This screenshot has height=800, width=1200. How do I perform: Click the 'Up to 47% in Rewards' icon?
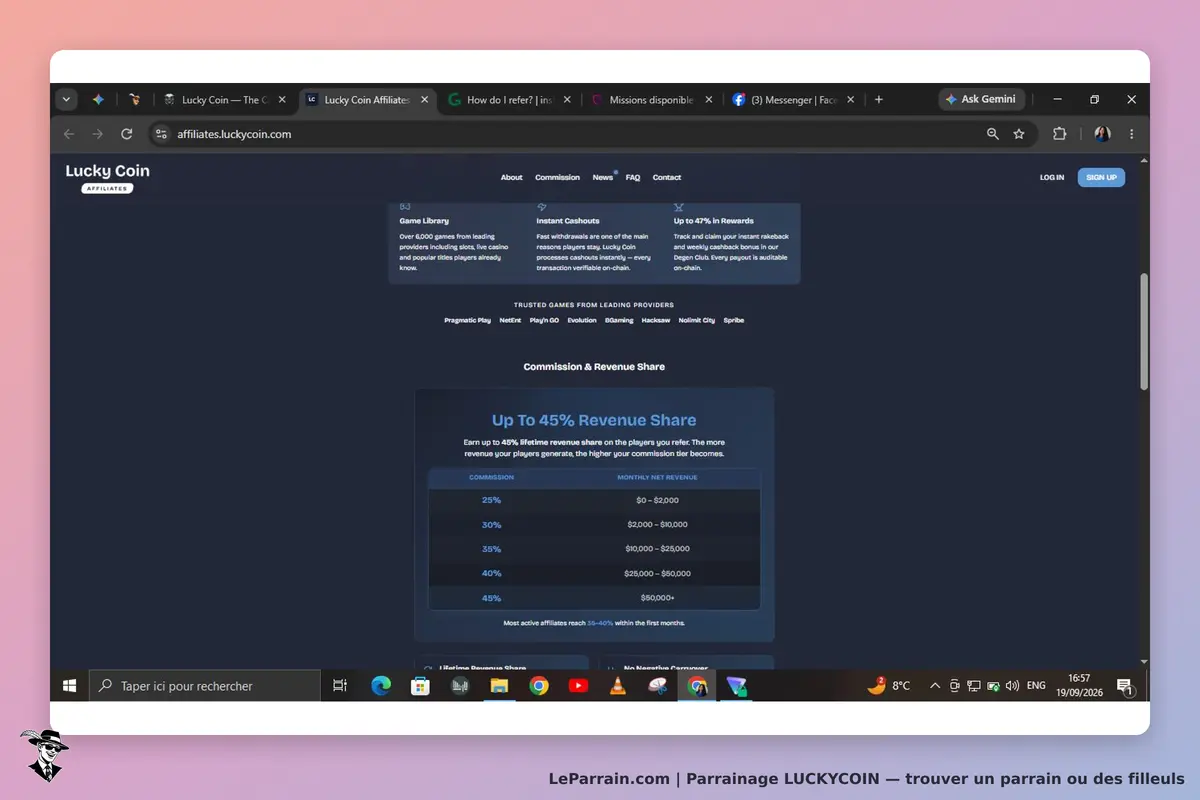[x=679, y=206]
